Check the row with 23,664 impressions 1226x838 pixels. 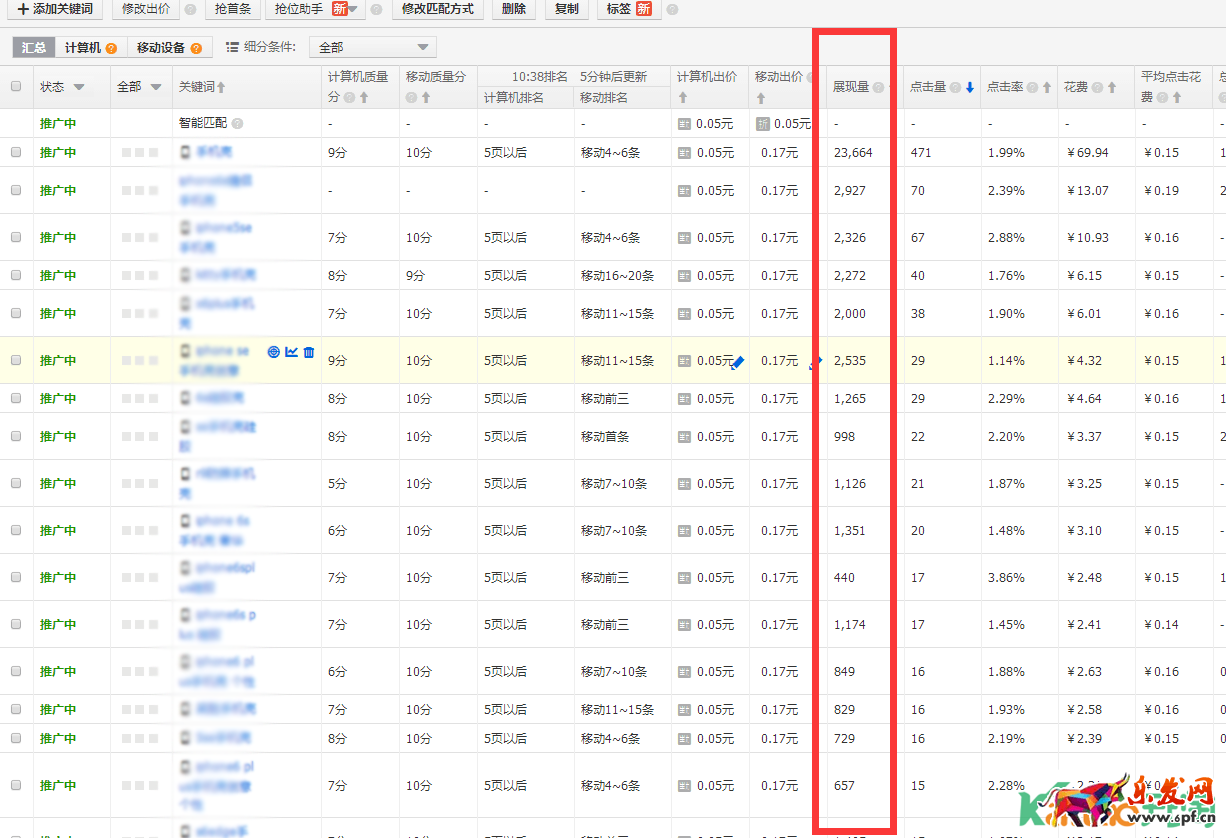tap(16, 152)
